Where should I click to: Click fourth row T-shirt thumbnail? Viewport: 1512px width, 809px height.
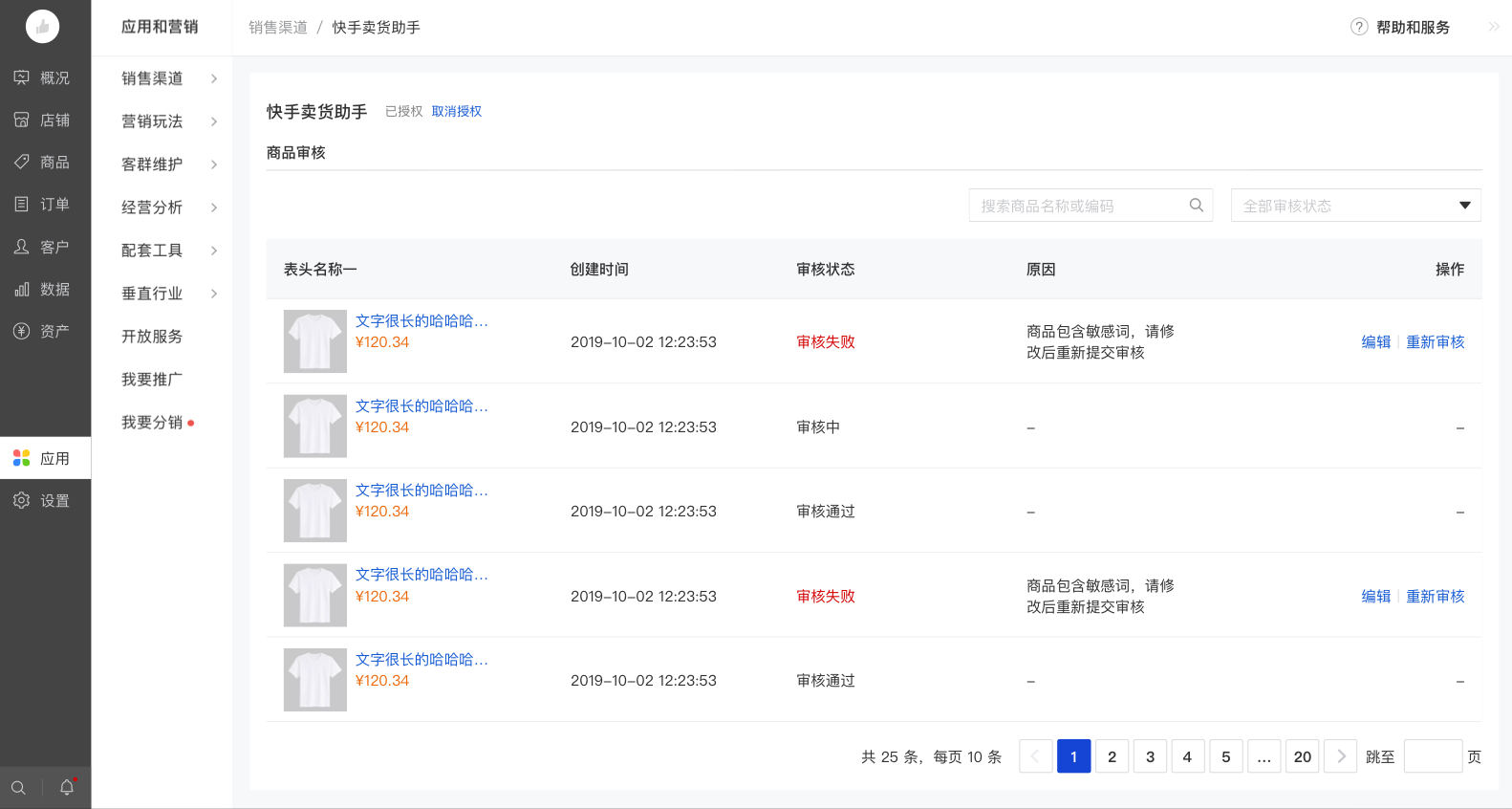(315, 596)
